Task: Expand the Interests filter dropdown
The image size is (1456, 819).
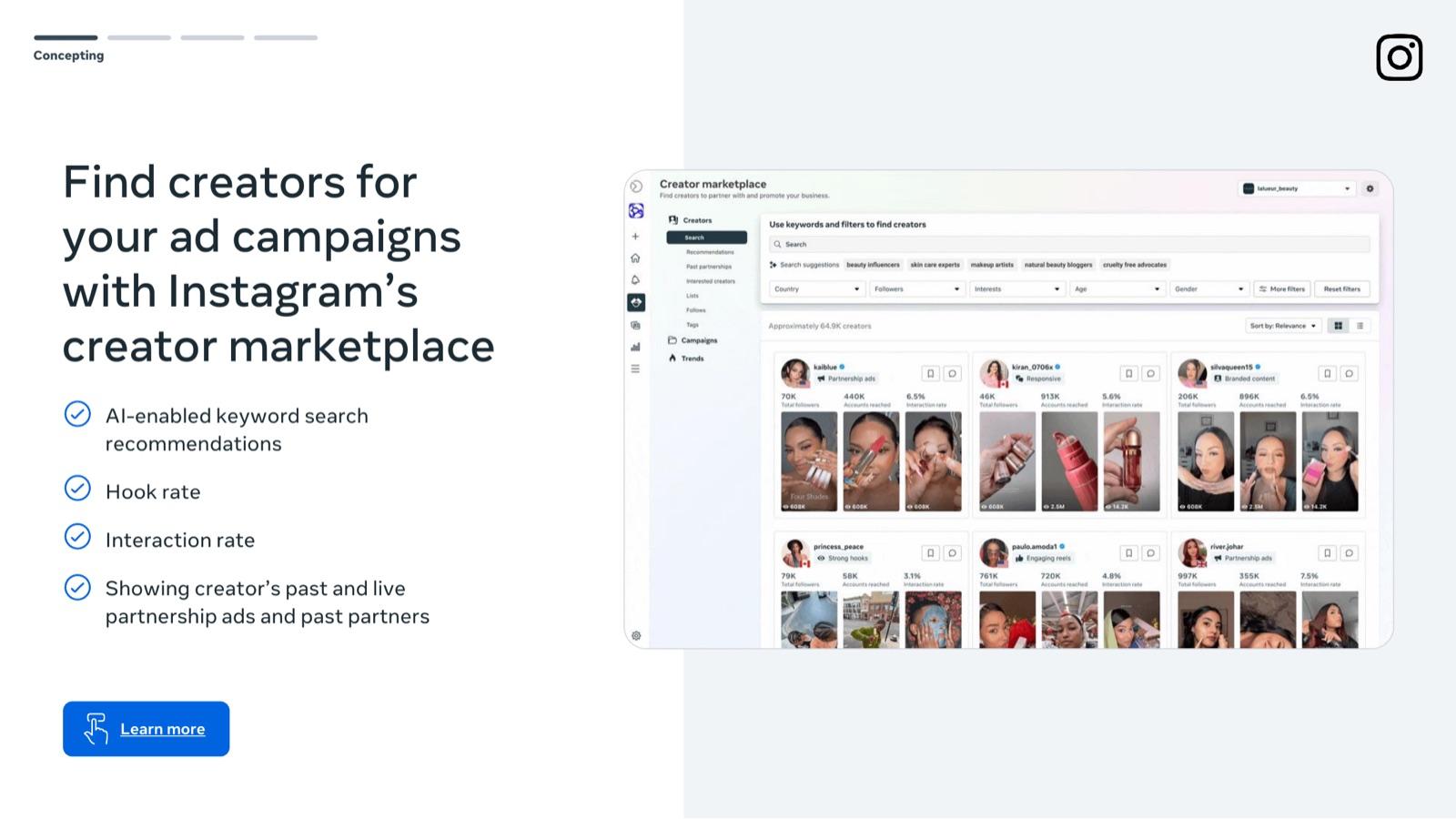Action: tap(1016, 289)
